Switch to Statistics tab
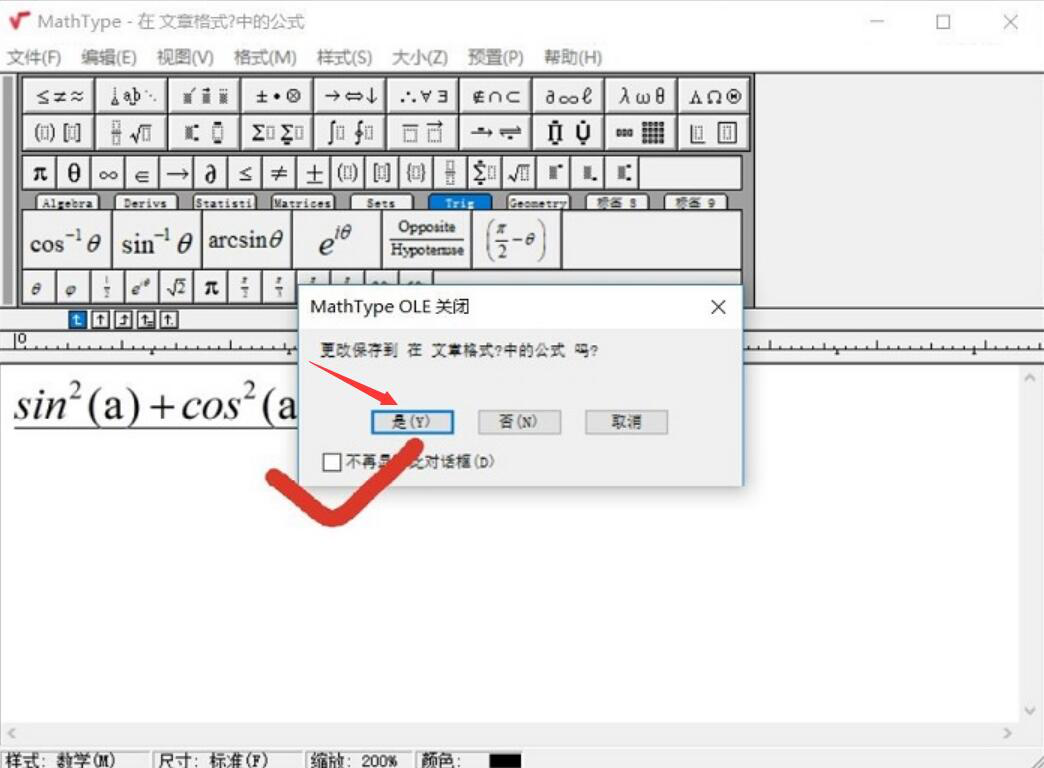The image size is (1044, 768). pyautogui.click(x=224, y=202)
